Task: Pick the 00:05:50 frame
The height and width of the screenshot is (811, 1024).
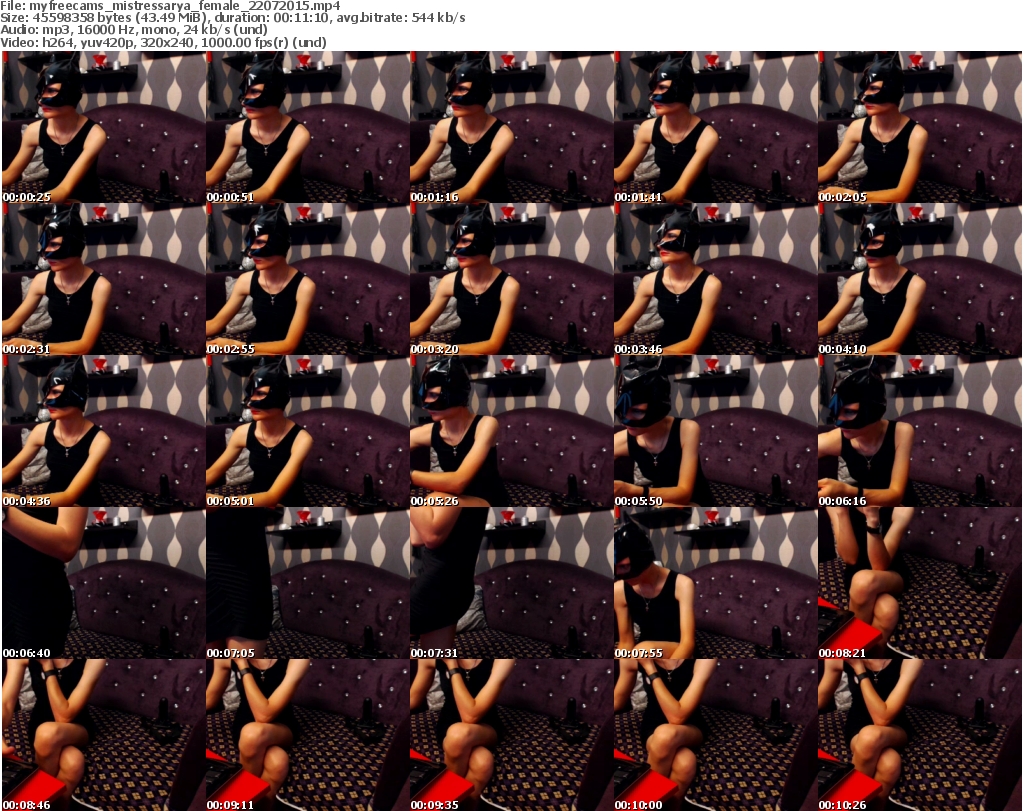Action: tap(715, 432)
